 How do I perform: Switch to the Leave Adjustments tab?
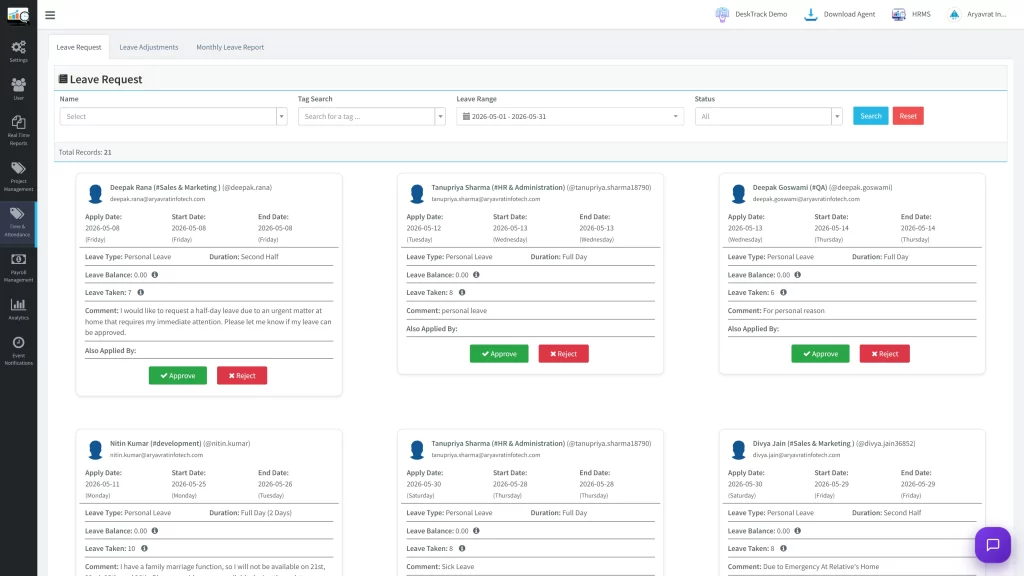[x=149, y=47]
